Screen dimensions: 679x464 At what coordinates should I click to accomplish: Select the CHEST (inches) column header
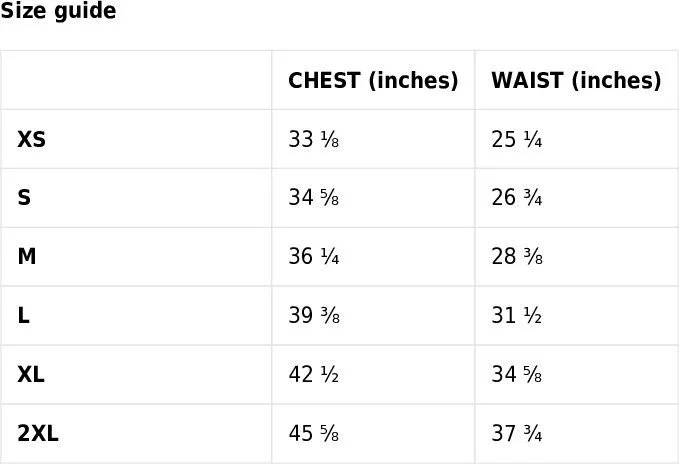pos(373,81)
